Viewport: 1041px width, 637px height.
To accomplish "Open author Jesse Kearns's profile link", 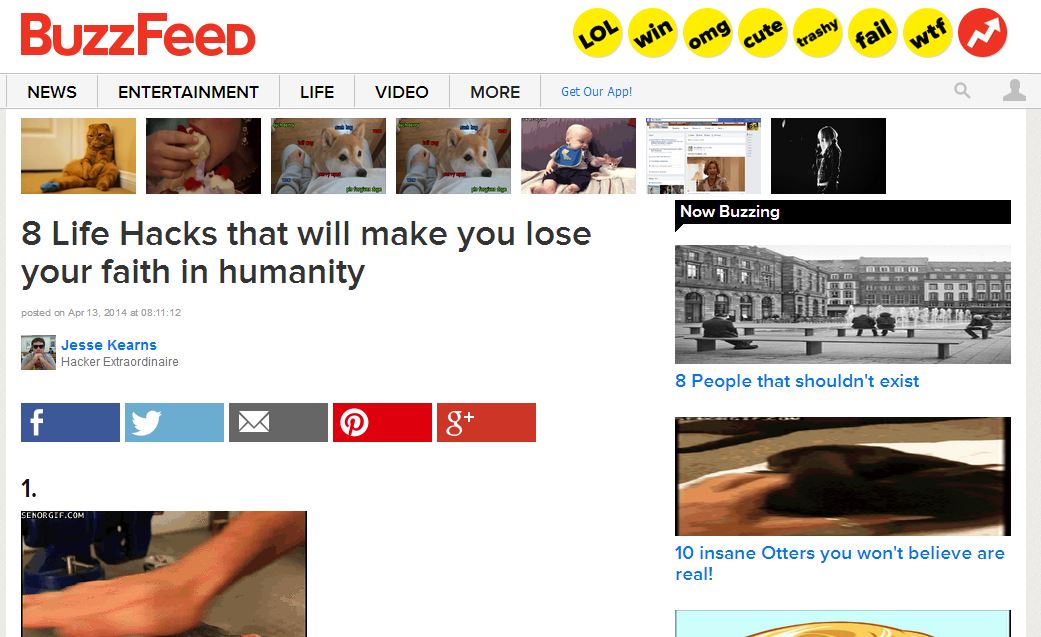I will coord(109,345).
